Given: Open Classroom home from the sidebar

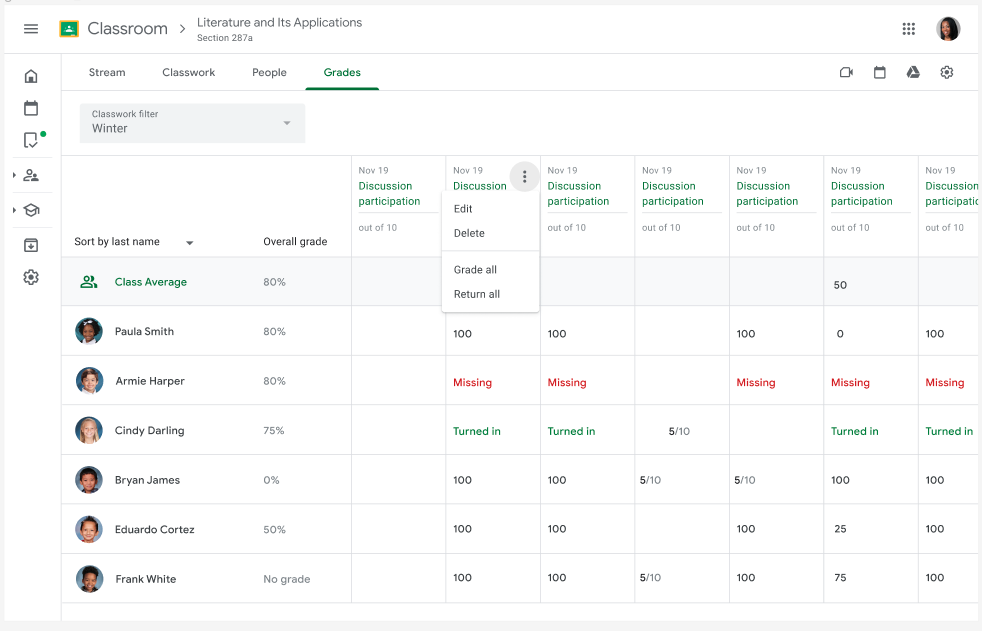Looking at the screenshot, I should coord(31,74).
